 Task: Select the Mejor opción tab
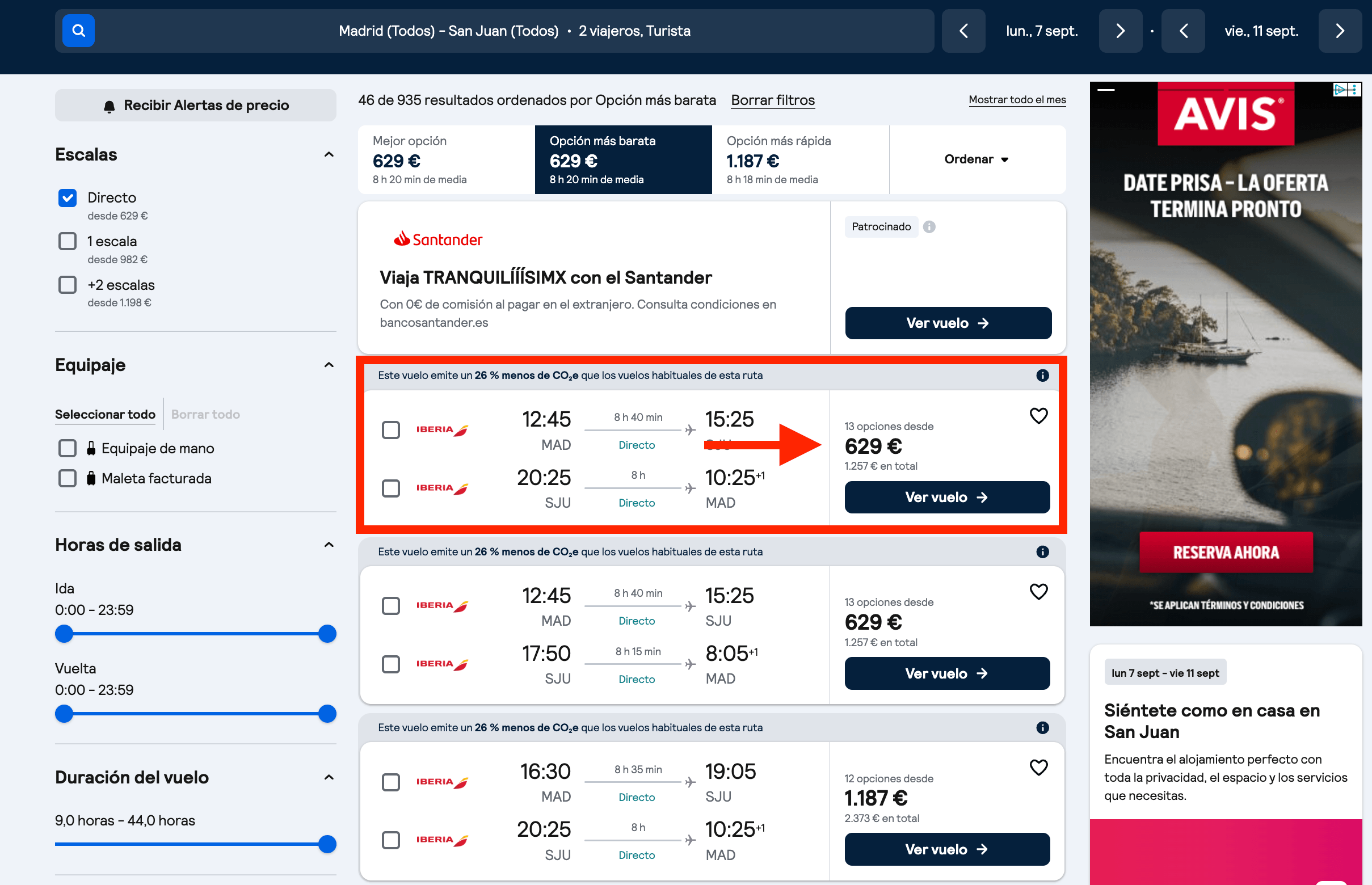pos(446,159)
